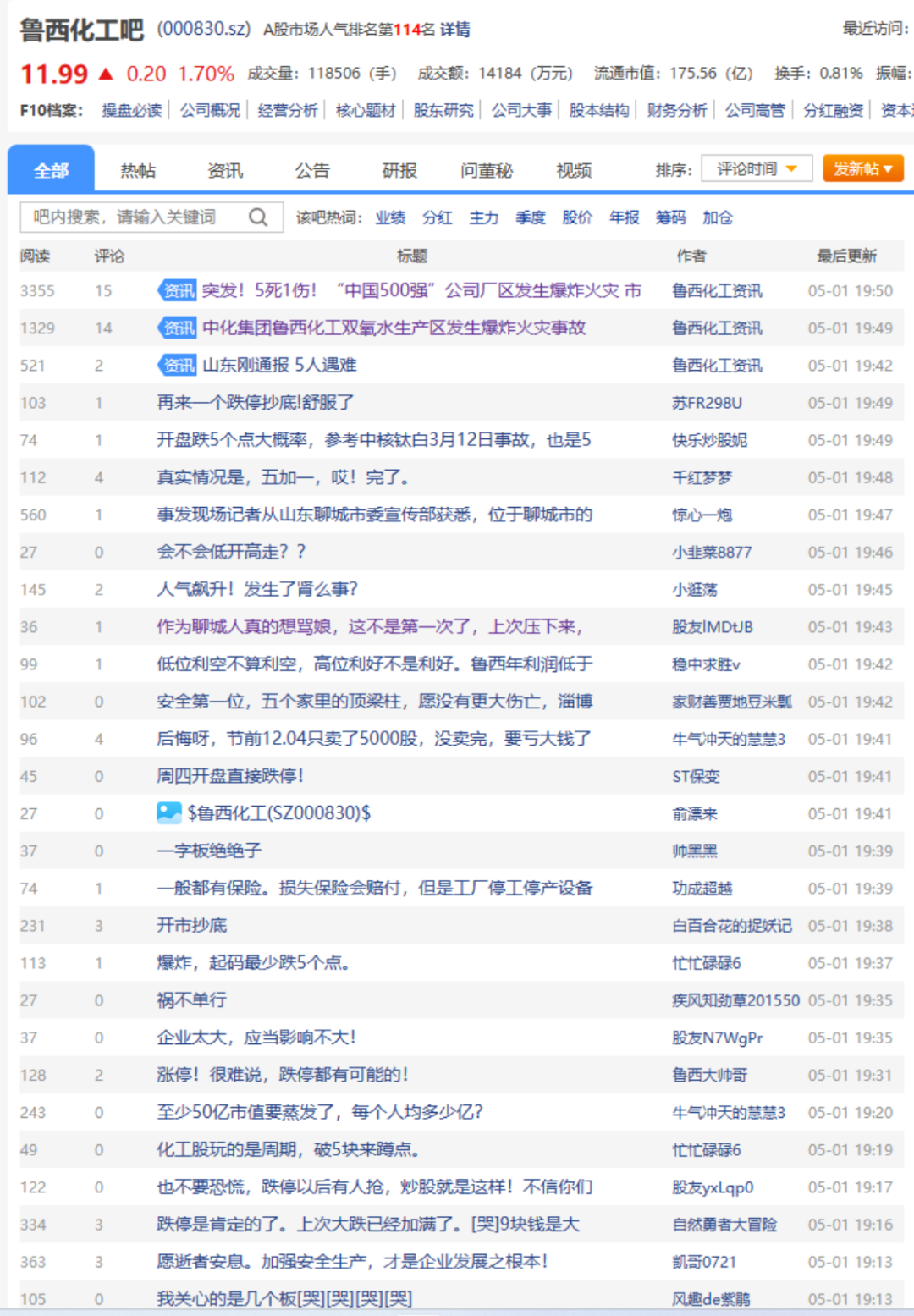Viewport: 914px width, 1316px height.
Task: Switch to the 热帖 tab
Action: pos(138,170)
